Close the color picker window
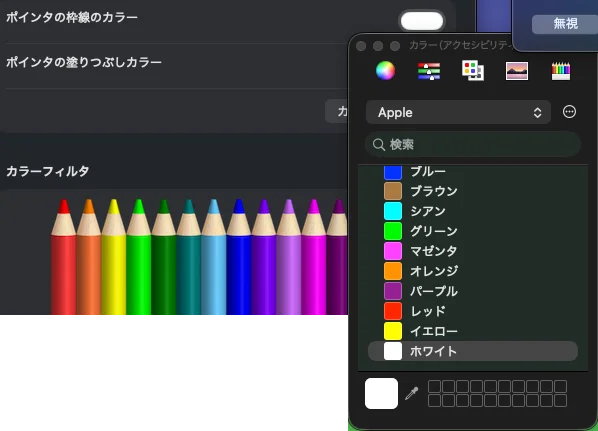This screenshot has width=598, height=431. [361, 46]
